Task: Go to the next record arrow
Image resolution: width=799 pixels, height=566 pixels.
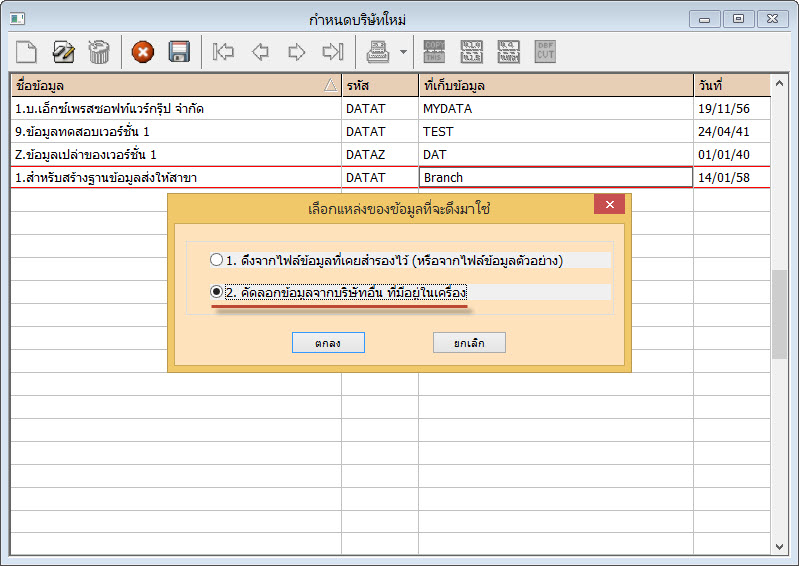Action: coord(297,52)
